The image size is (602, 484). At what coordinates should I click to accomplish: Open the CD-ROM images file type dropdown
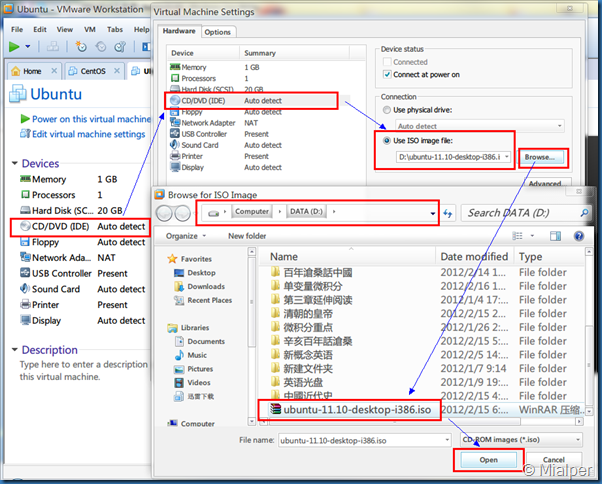pos(521,440)
